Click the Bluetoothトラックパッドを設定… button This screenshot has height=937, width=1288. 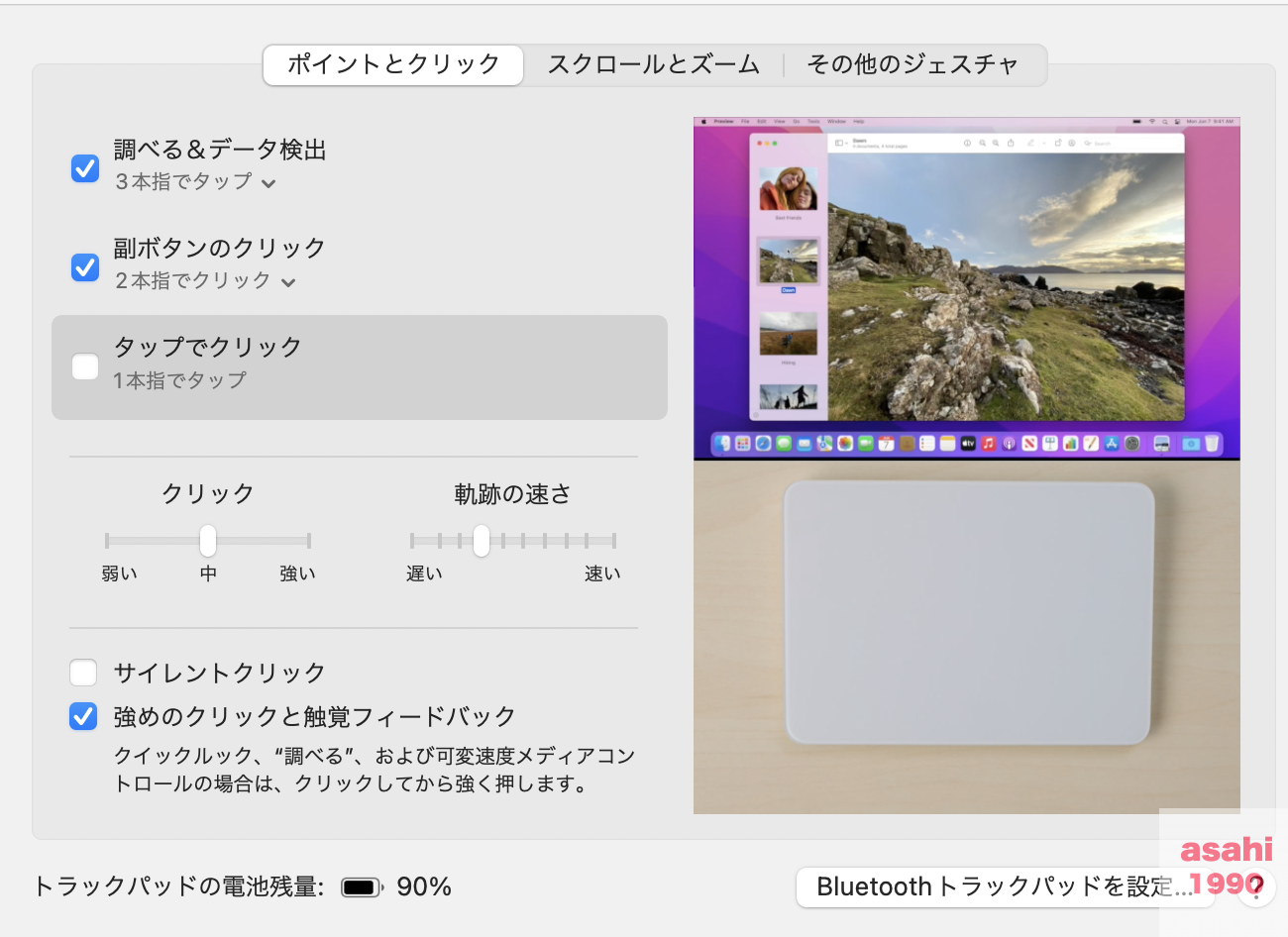coord(1006,886)
